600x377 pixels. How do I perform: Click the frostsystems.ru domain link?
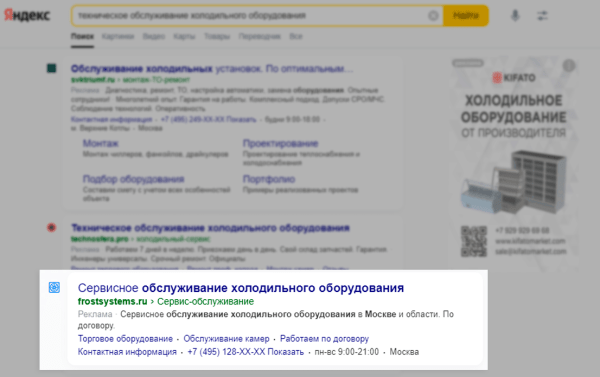pyautogui.click(x=112, y=302)
